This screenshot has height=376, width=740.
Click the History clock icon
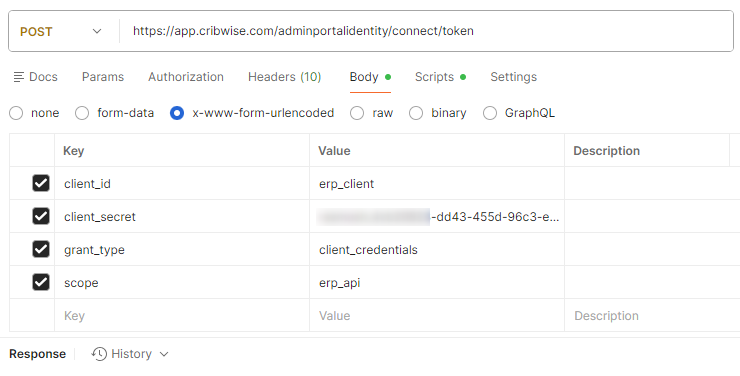pos(99,354)
